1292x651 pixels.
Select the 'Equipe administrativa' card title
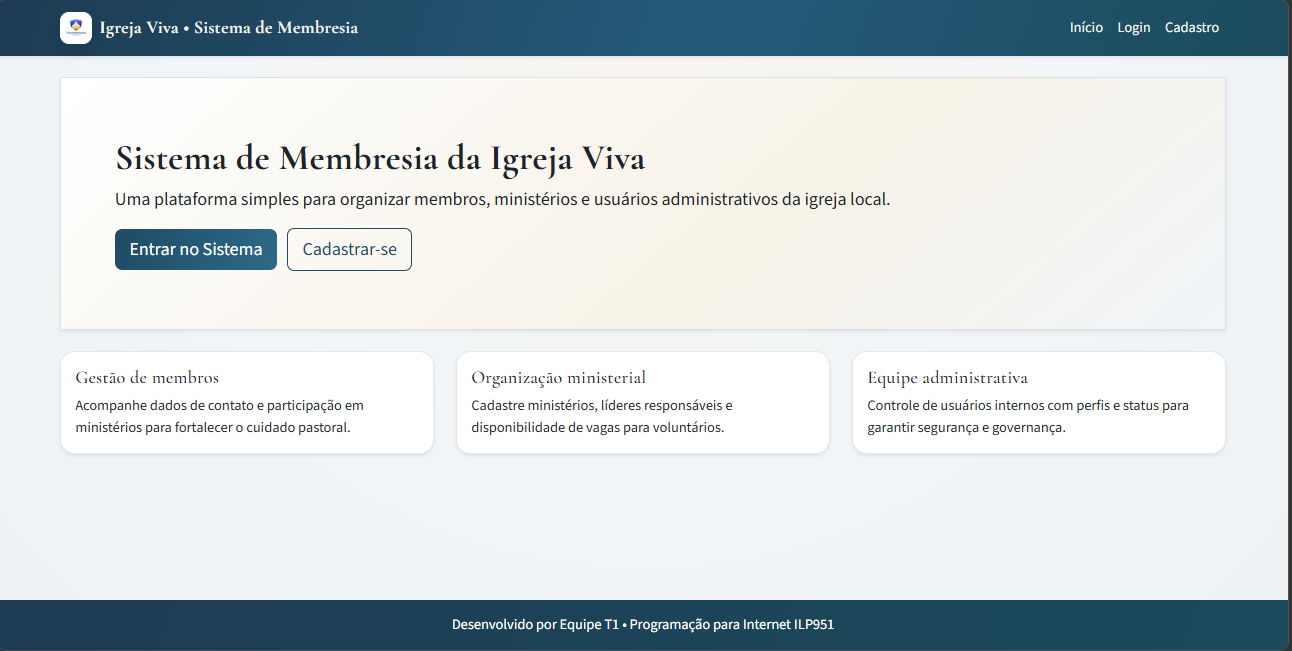[x=947, y=378]
